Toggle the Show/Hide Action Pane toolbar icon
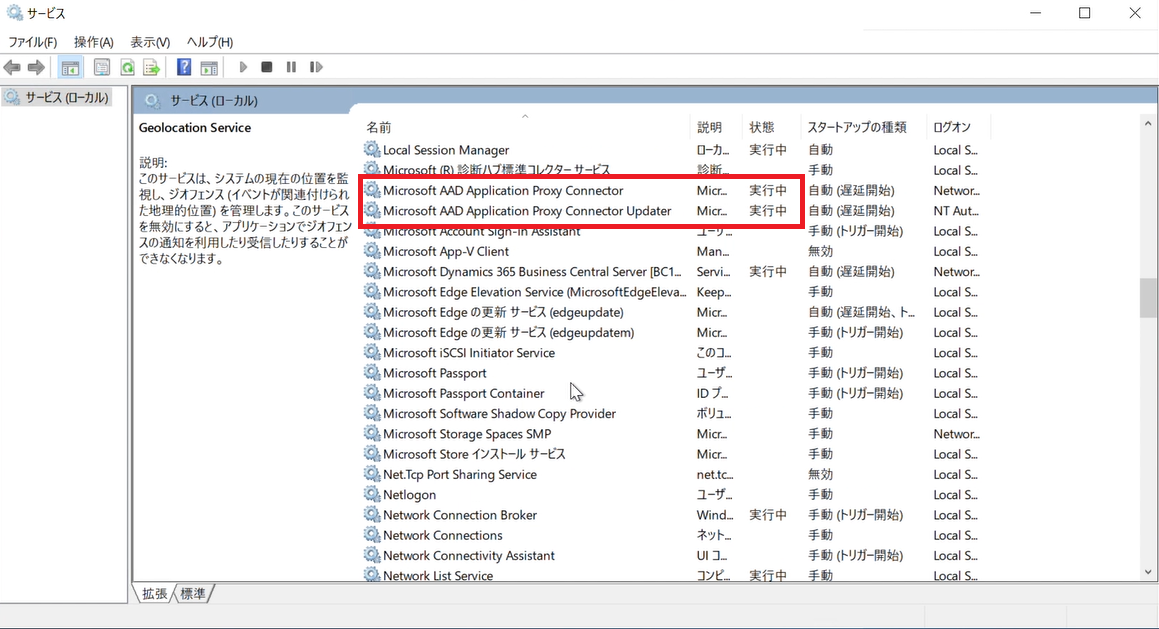 click(x=209, y=67)
